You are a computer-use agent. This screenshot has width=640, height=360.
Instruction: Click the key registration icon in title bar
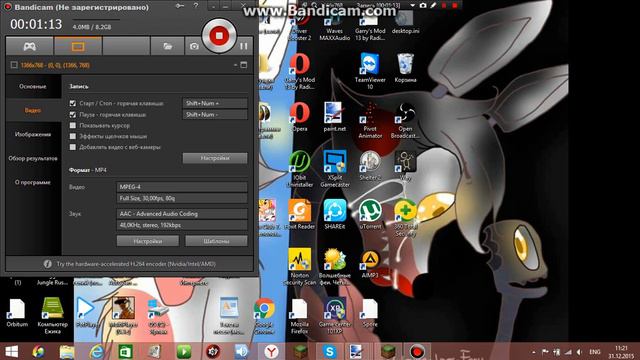click(x=180, y=6)
